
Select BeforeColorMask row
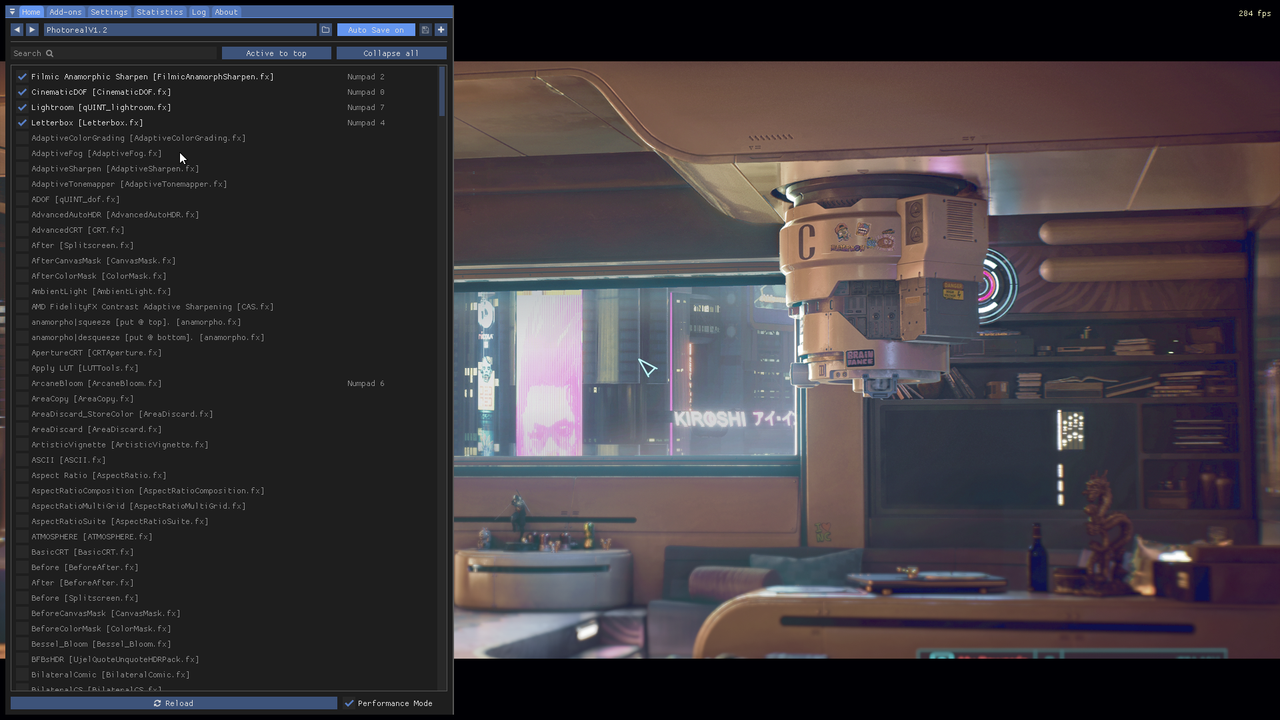101,628
